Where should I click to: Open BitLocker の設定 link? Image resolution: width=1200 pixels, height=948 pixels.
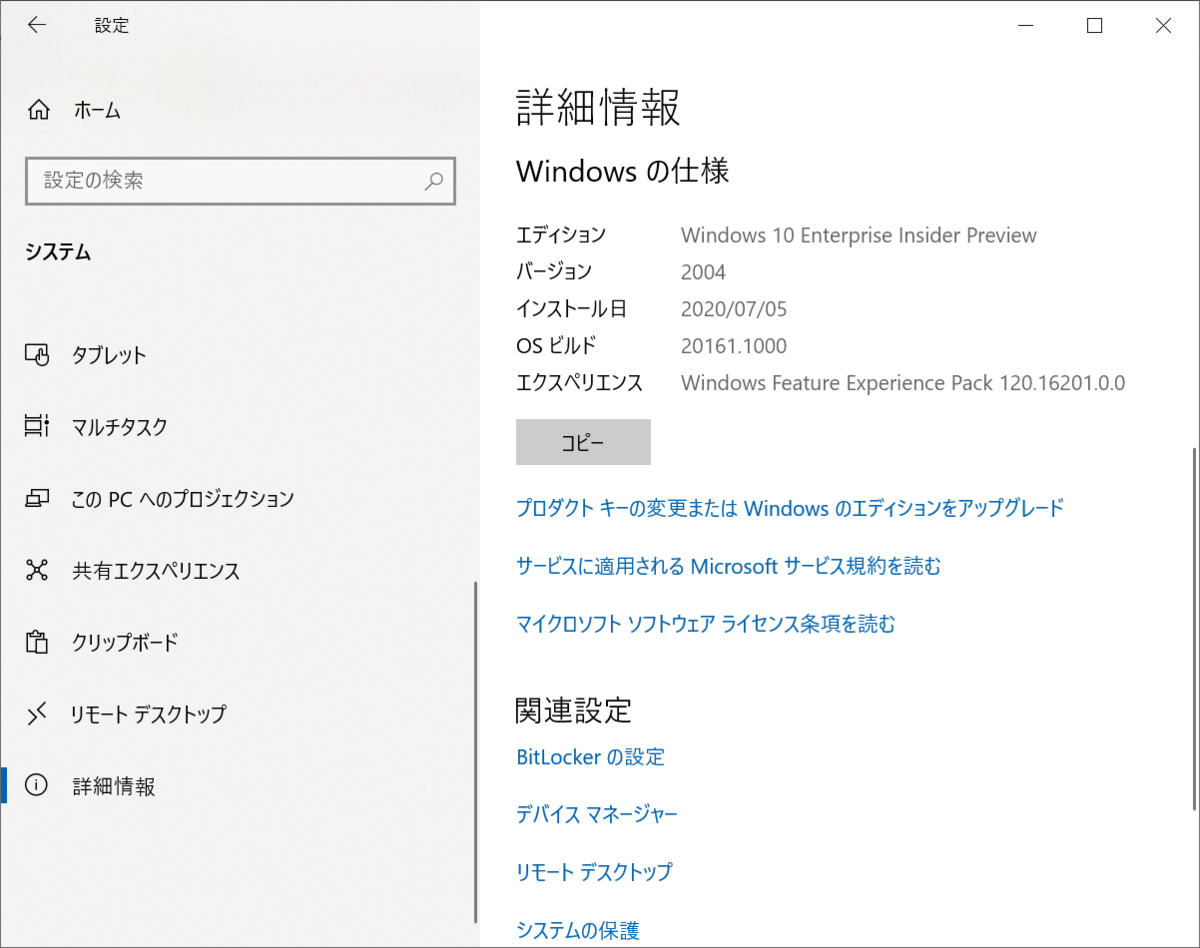[590, 757]
